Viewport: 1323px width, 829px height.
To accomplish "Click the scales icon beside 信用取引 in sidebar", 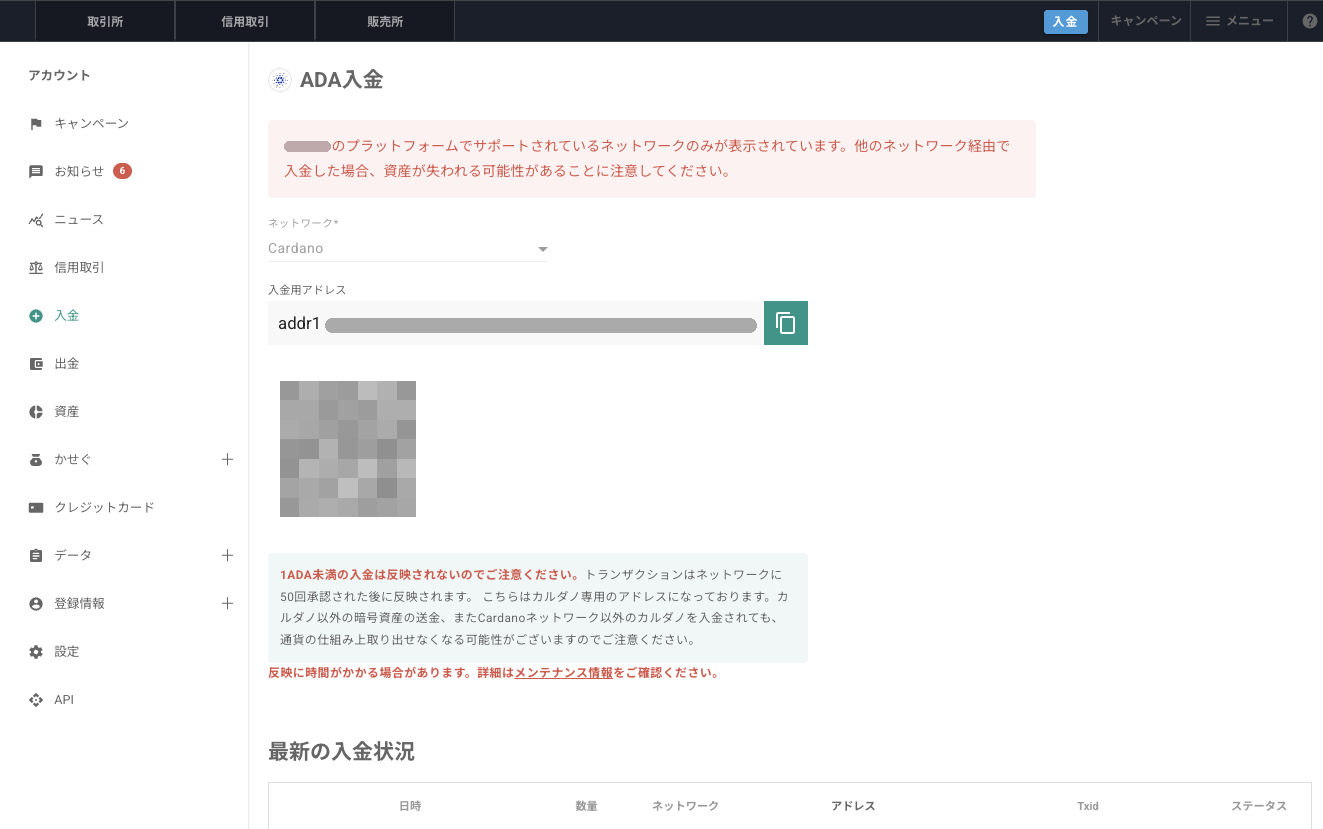I will tap(36, 268).
